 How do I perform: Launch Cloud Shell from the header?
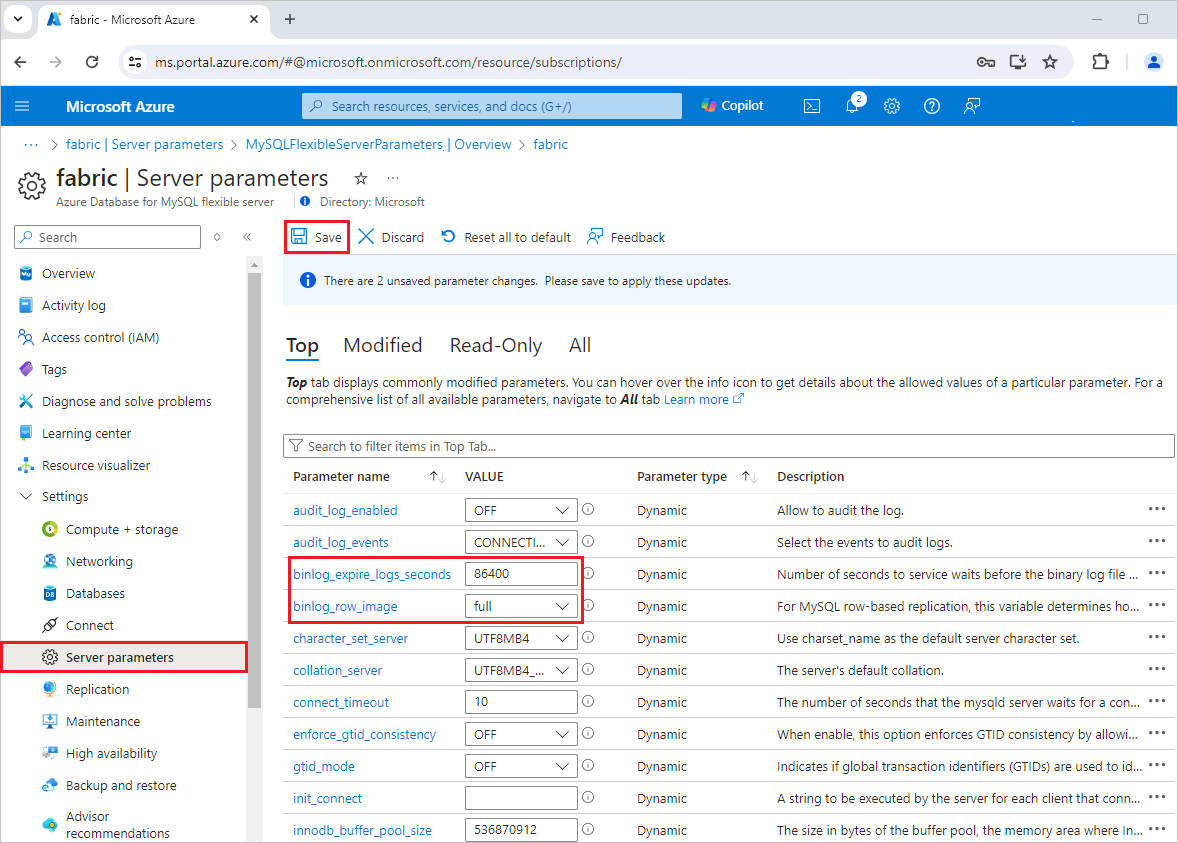[x=812, y=105]
